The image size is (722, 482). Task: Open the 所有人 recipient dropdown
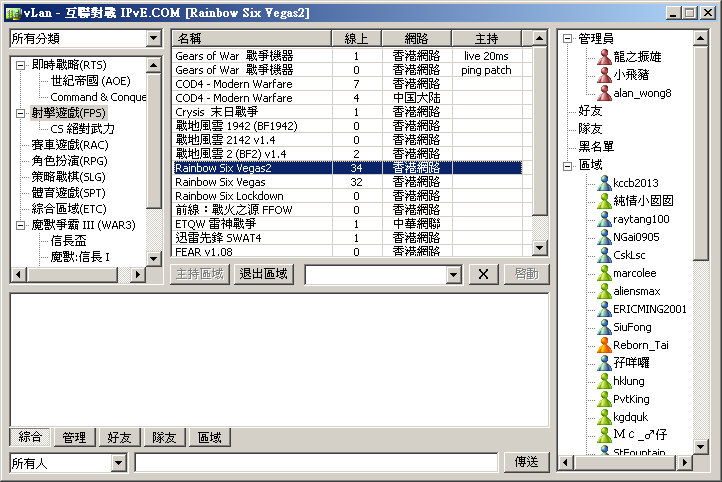[x=118, y=463]
